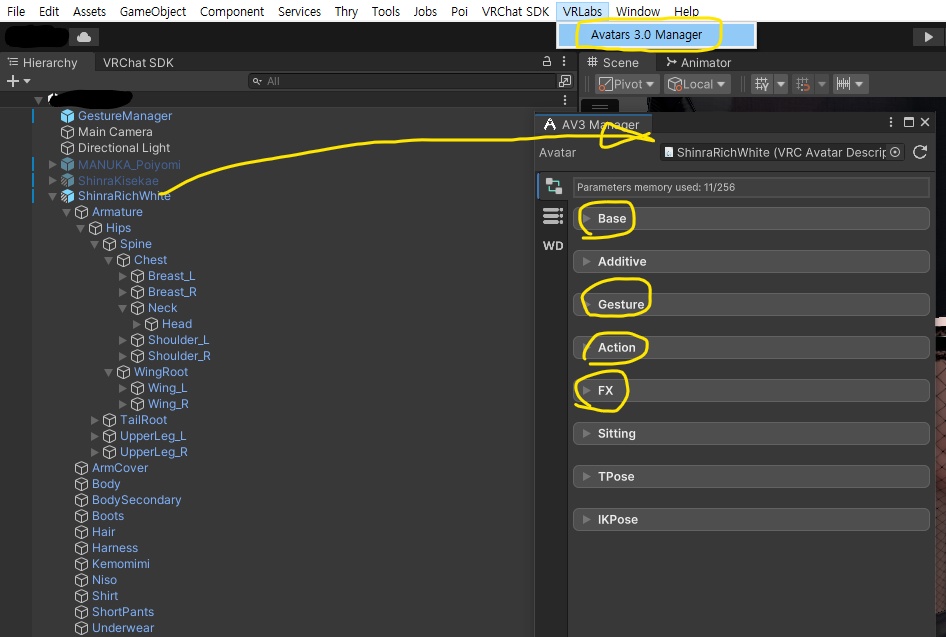Click the Hierarchy search field
This screenshot has width=946, height=637.
tap(403, 81)
